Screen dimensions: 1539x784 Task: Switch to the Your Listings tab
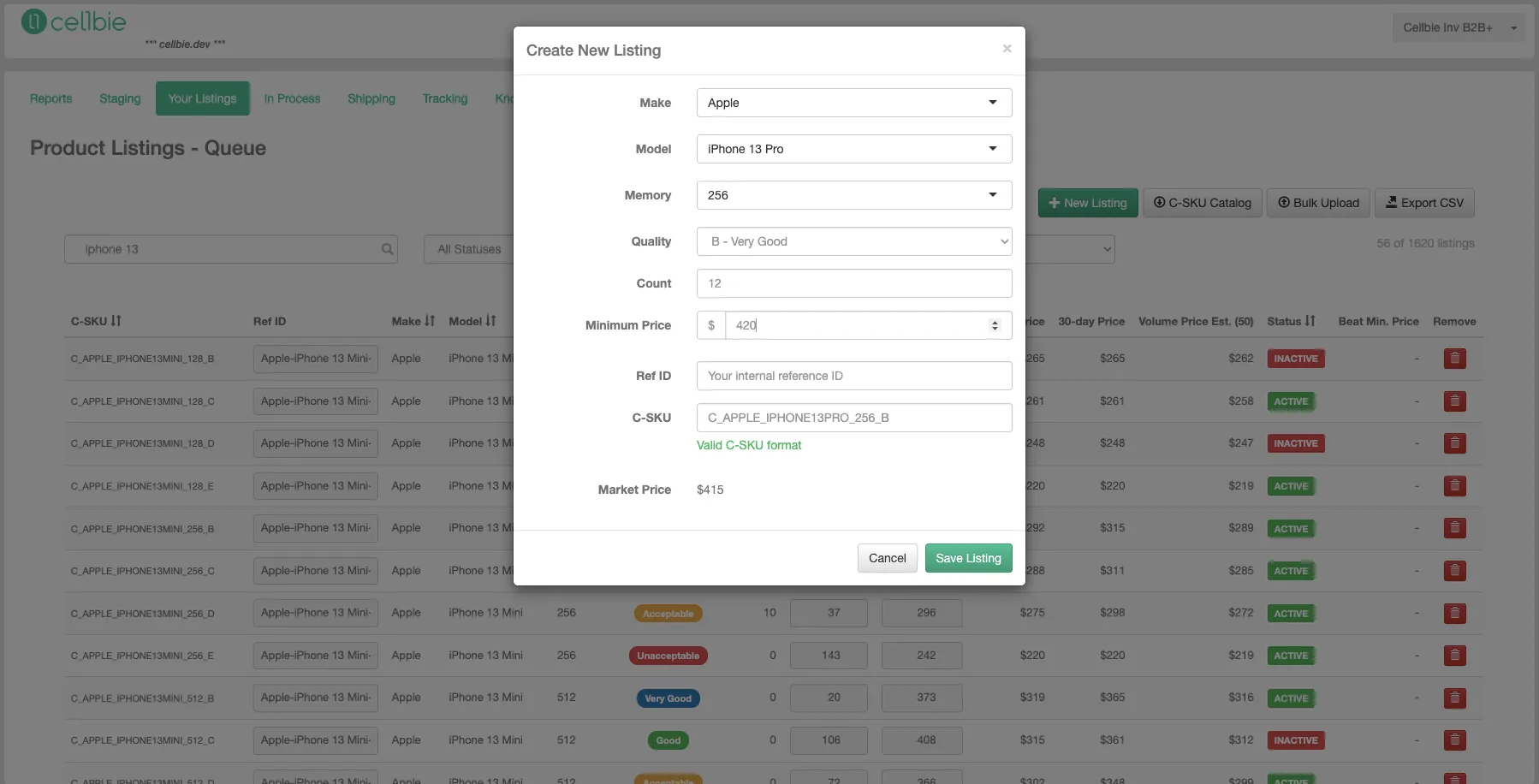pyautogui.click(x=202, y=98)
